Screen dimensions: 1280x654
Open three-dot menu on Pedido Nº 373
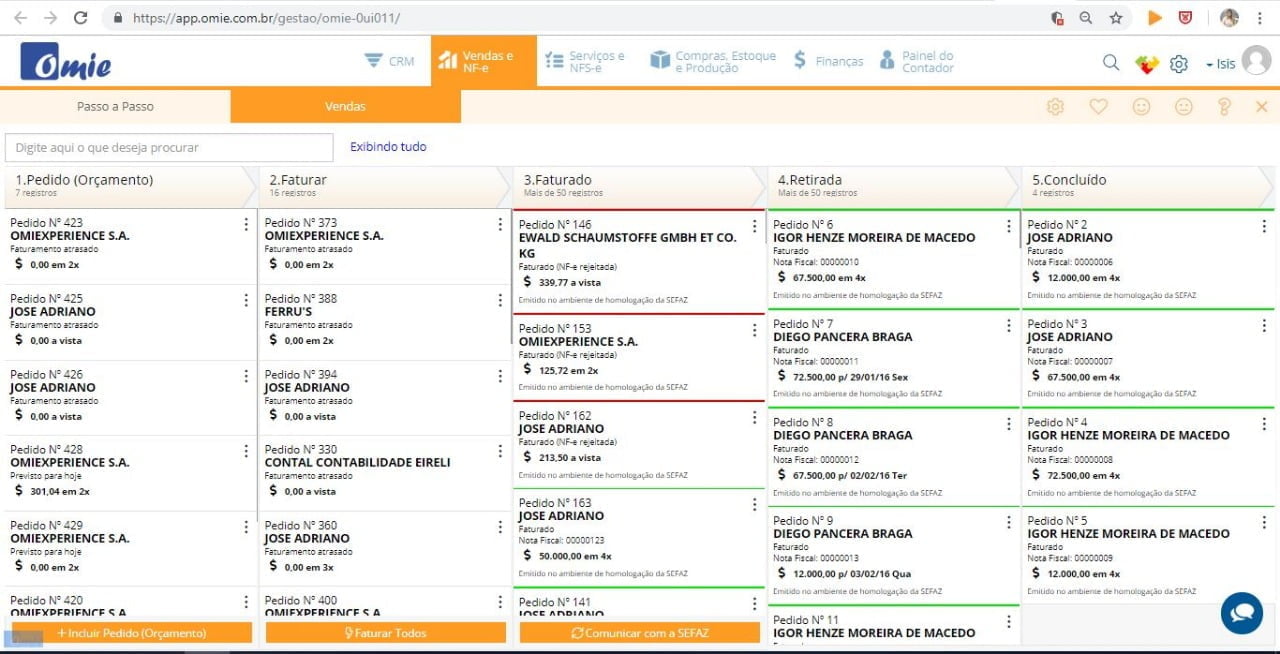[500, 225]
